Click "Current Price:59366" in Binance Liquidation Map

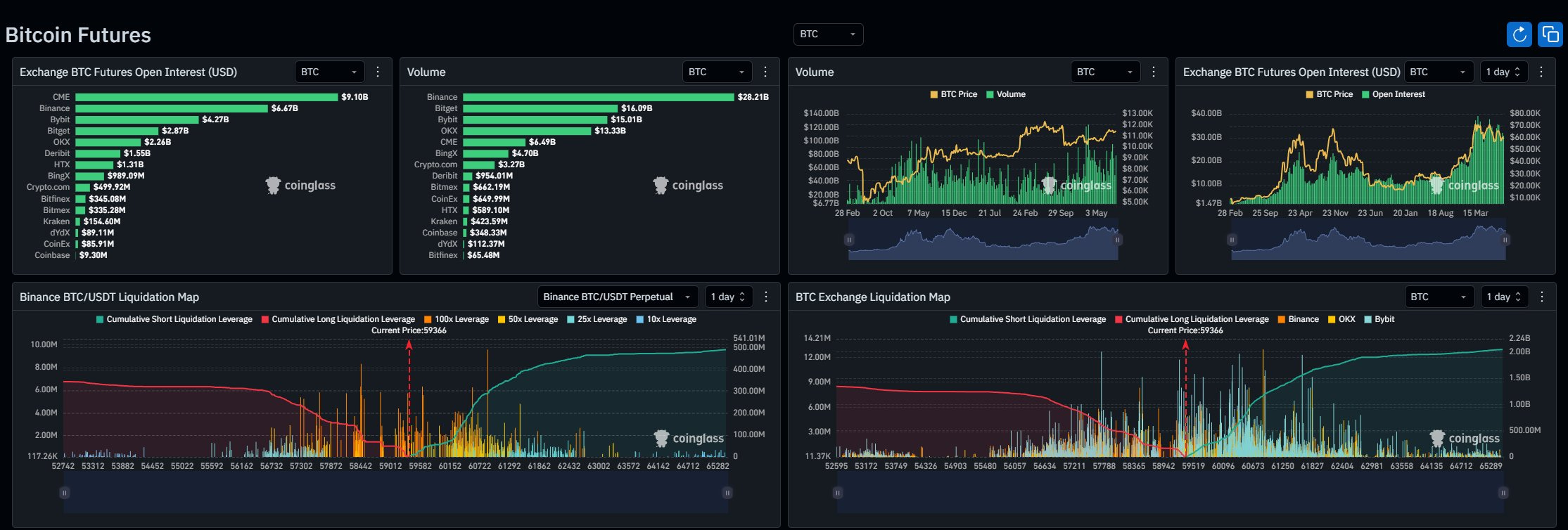[x=409, y=330]
